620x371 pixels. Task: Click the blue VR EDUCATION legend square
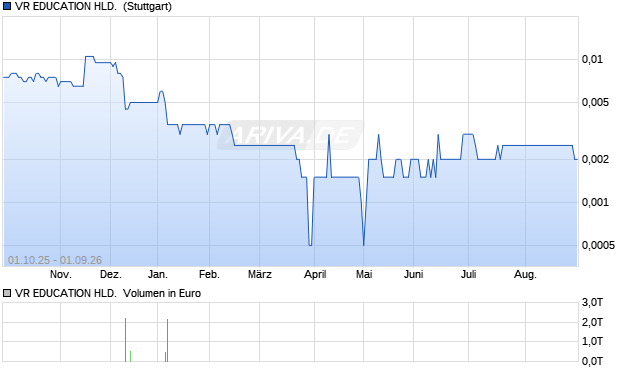point(7,6)
